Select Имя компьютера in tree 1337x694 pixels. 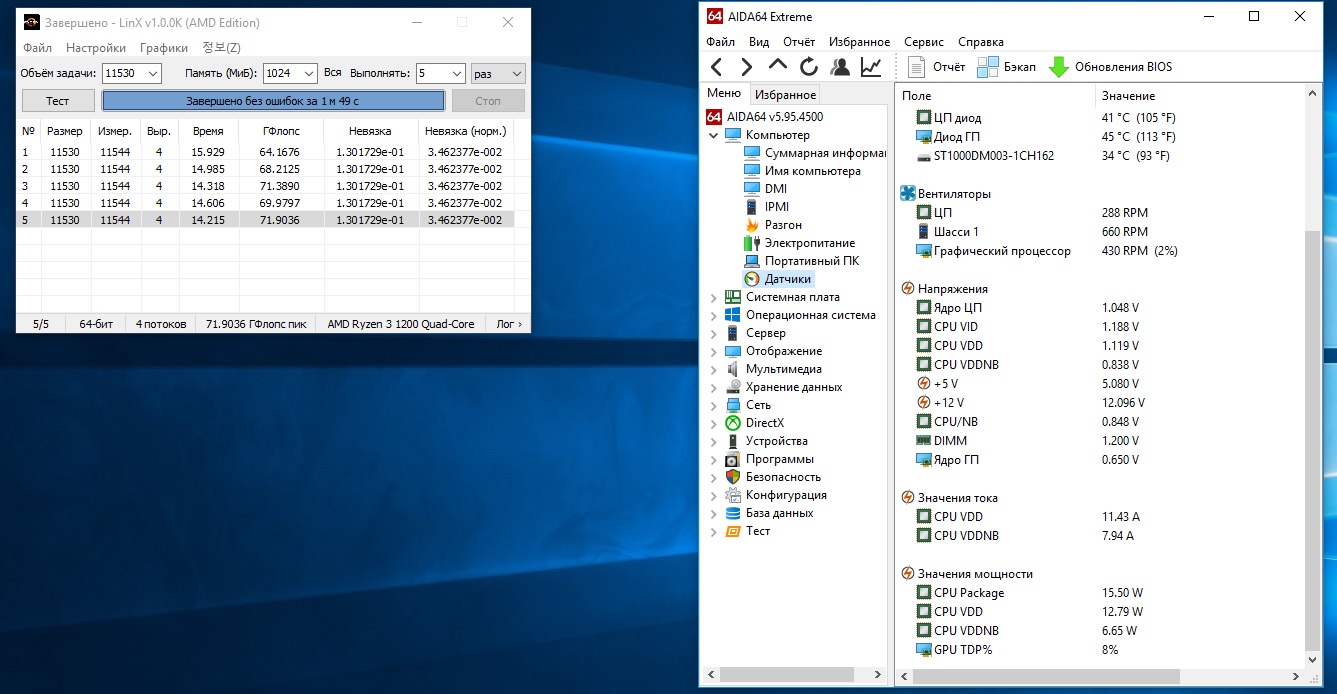802,171
